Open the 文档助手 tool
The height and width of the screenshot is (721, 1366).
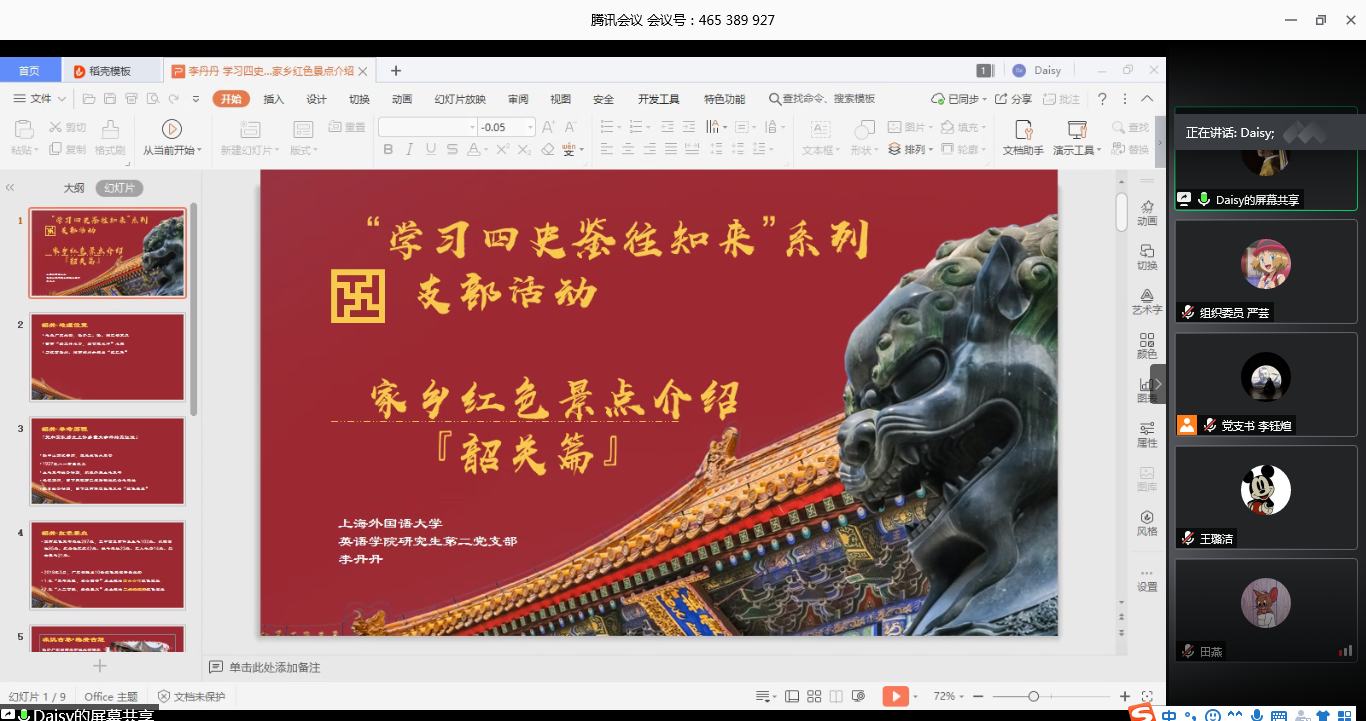click(1022, 137)
